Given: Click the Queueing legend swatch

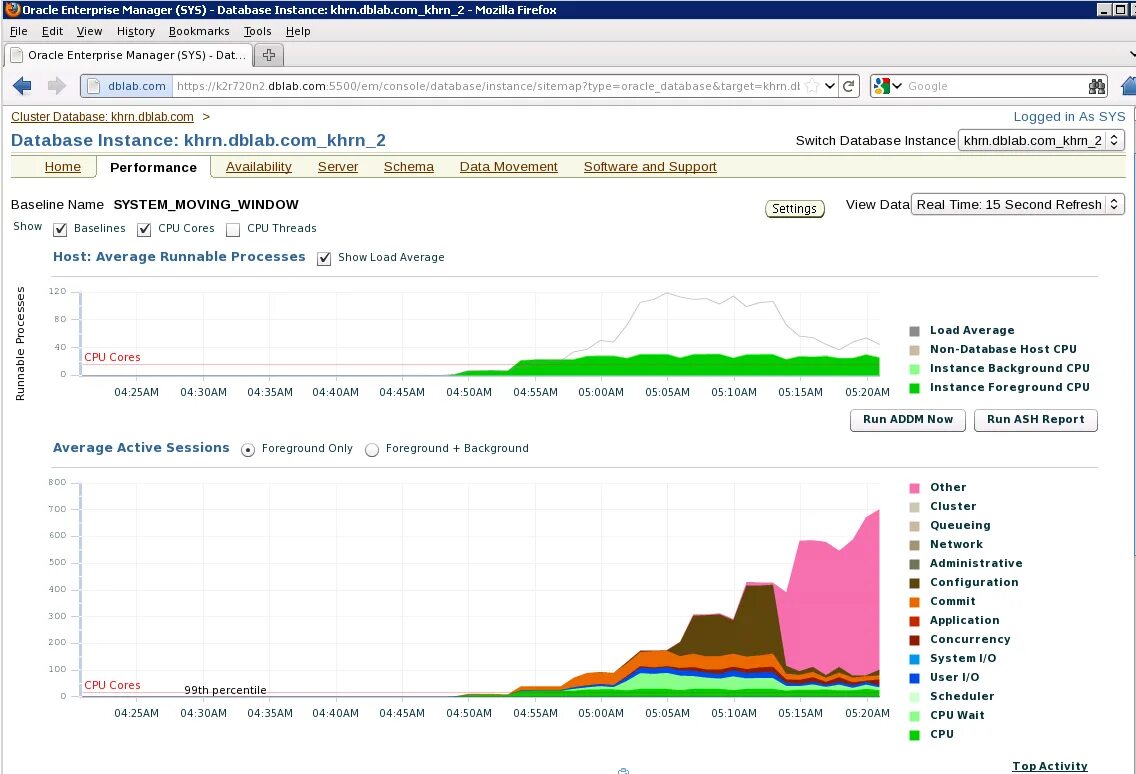Looking at the screenshot, I should click(x=914, y=525).
